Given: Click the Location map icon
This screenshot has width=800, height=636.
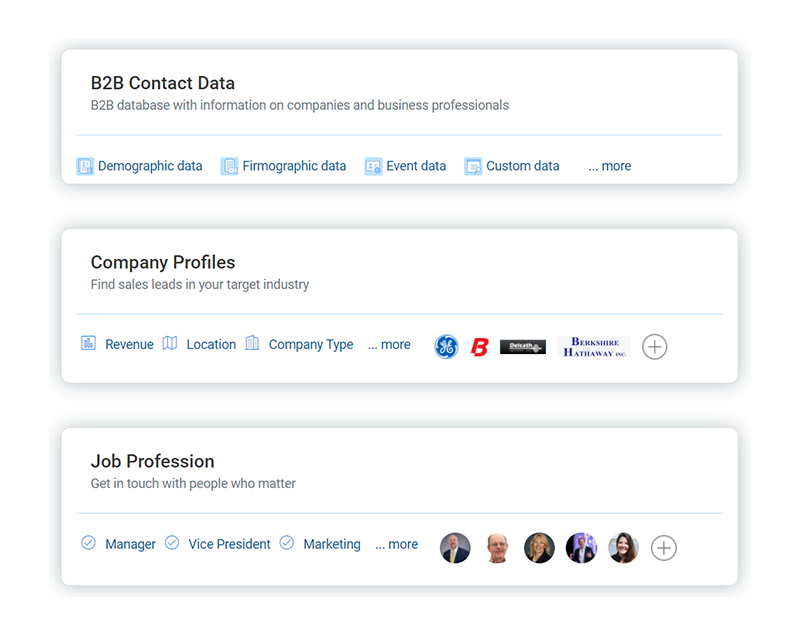Looking at the screenshot, I should pos(170,344).
